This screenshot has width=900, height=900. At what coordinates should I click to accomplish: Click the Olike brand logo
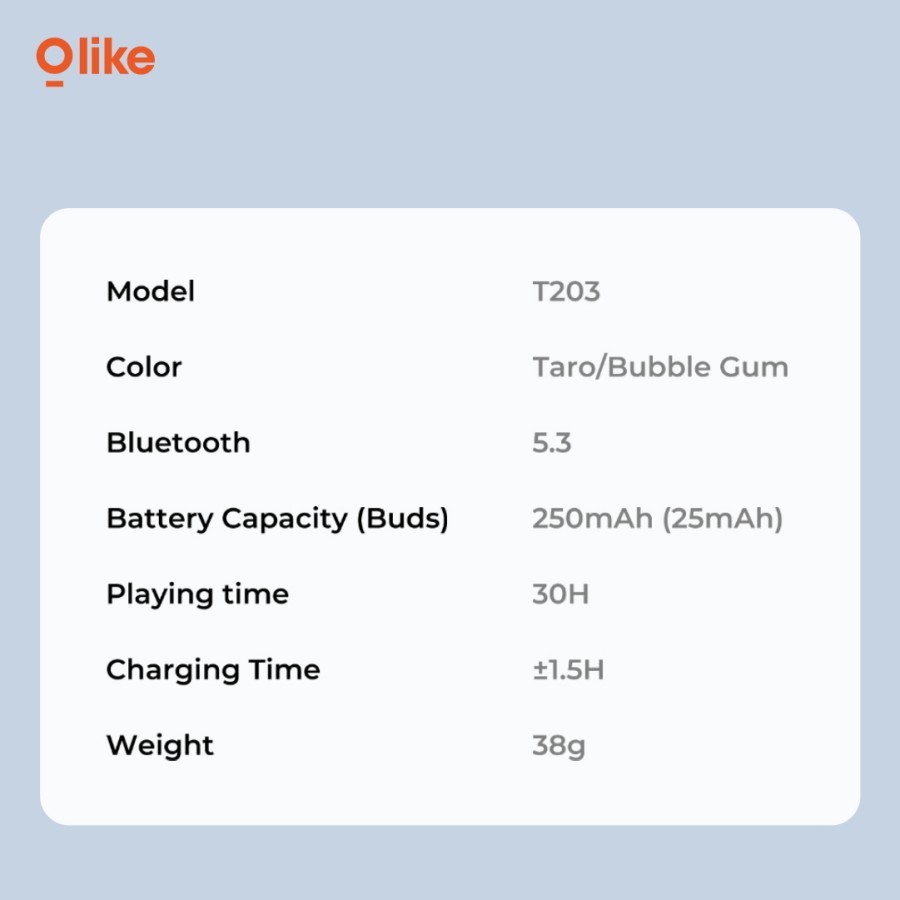click(x=96, y=59)
